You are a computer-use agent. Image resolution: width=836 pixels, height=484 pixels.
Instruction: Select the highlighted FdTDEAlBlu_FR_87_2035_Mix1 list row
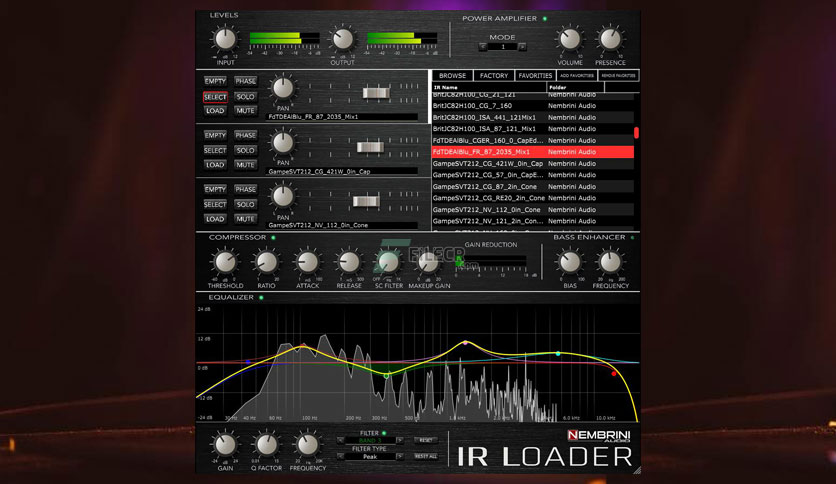(x=533, y=152)
